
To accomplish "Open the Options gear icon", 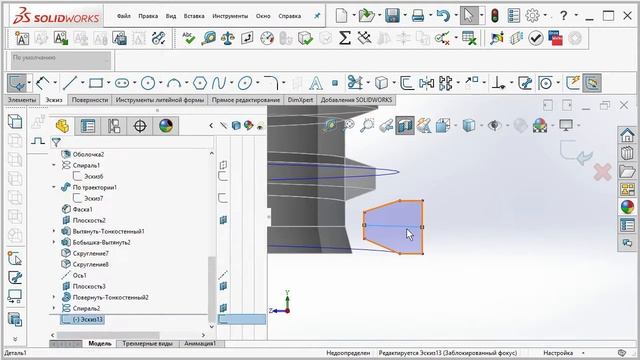I will [x=532, y=16].
